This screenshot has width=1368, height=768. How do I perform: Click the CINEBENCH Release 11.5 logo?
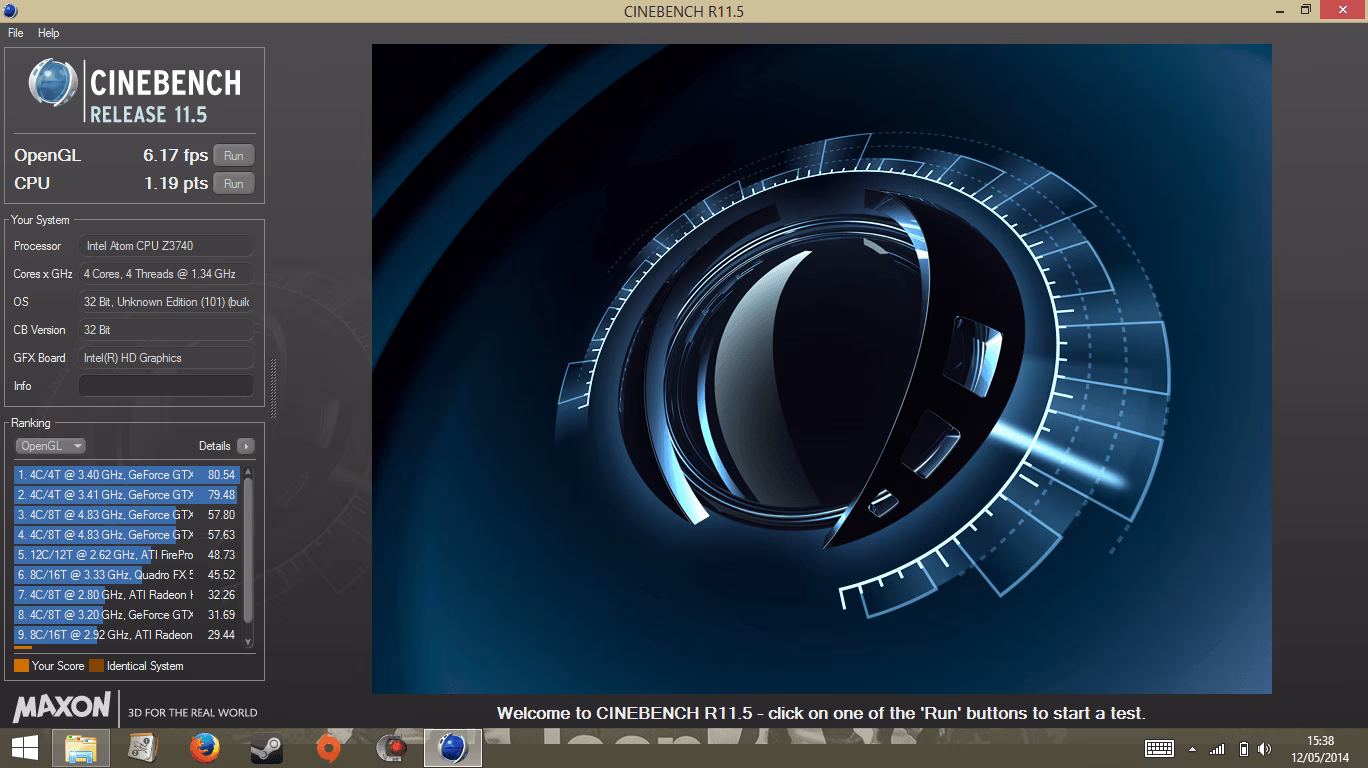click(135, 90)
